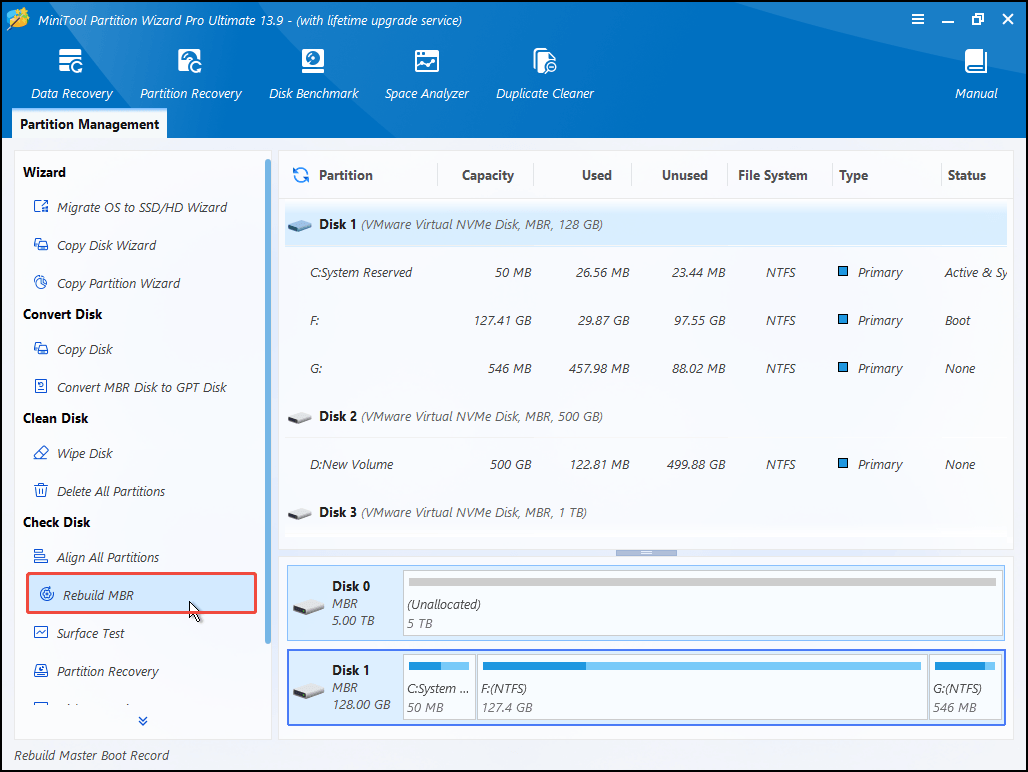1028x772 pixels.
Task: Click the Disk 1 drive icon in the partition list
Action: tap(300, 225)
